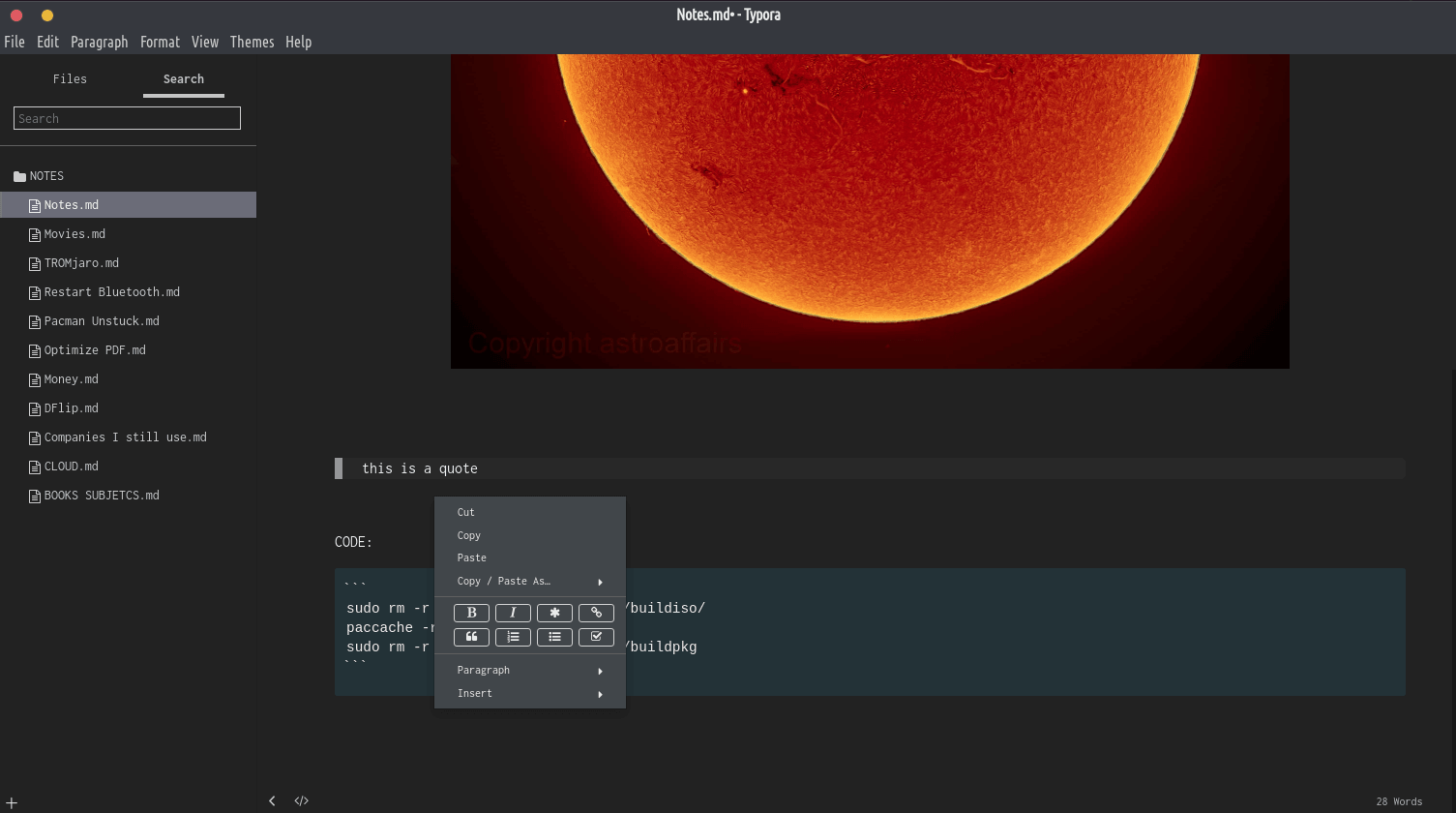Screen dimensions: 1456x813
Task: Insert hyperlink via context menu icon
Action: 596,613
